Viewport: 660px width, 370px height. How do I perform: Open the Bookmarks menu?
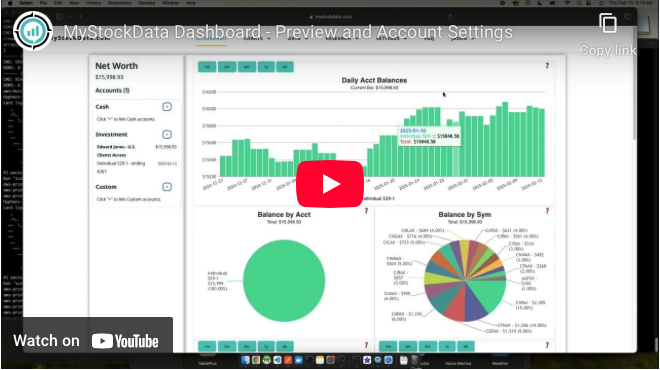pyautogui.click(x=120, y=3)
